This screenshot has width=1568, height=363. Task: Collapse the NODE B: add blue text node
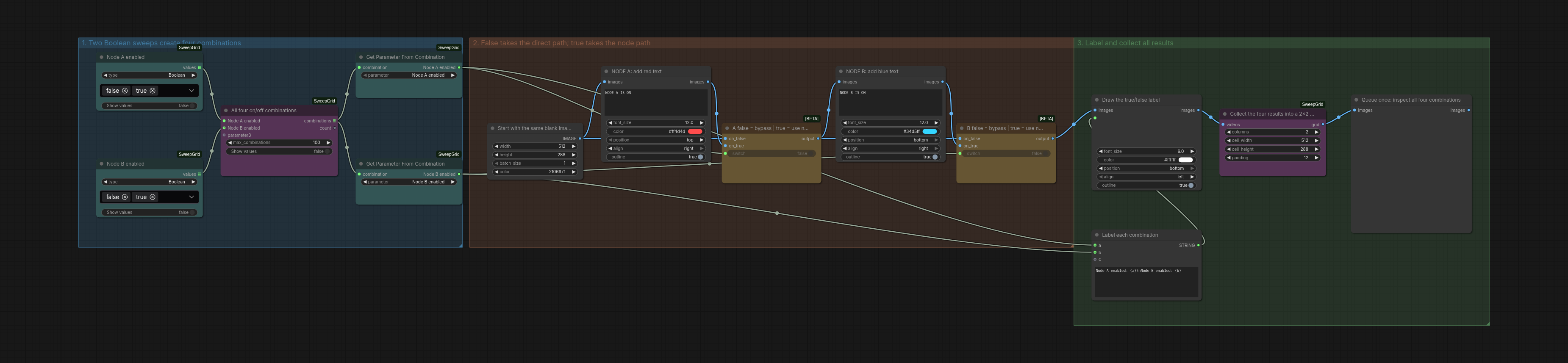(x=841, y=71)
